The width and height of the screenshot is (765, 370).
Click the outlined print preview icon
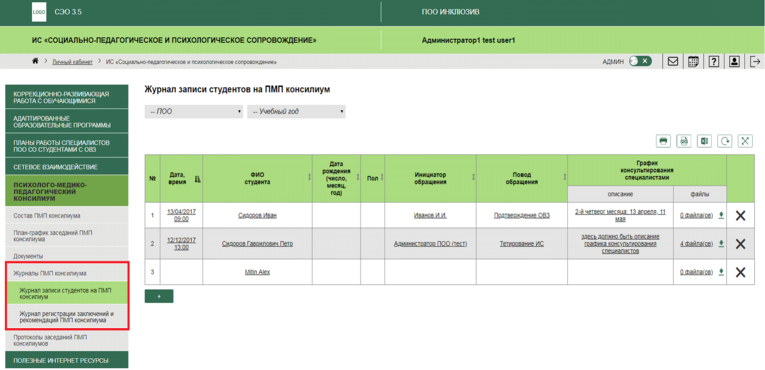tap(684, 141)
